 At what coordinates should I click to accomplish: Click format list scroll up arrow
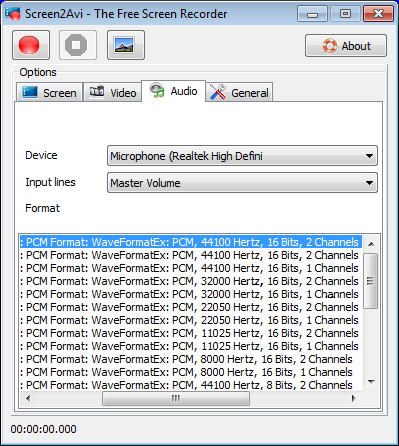click(371, 244)
